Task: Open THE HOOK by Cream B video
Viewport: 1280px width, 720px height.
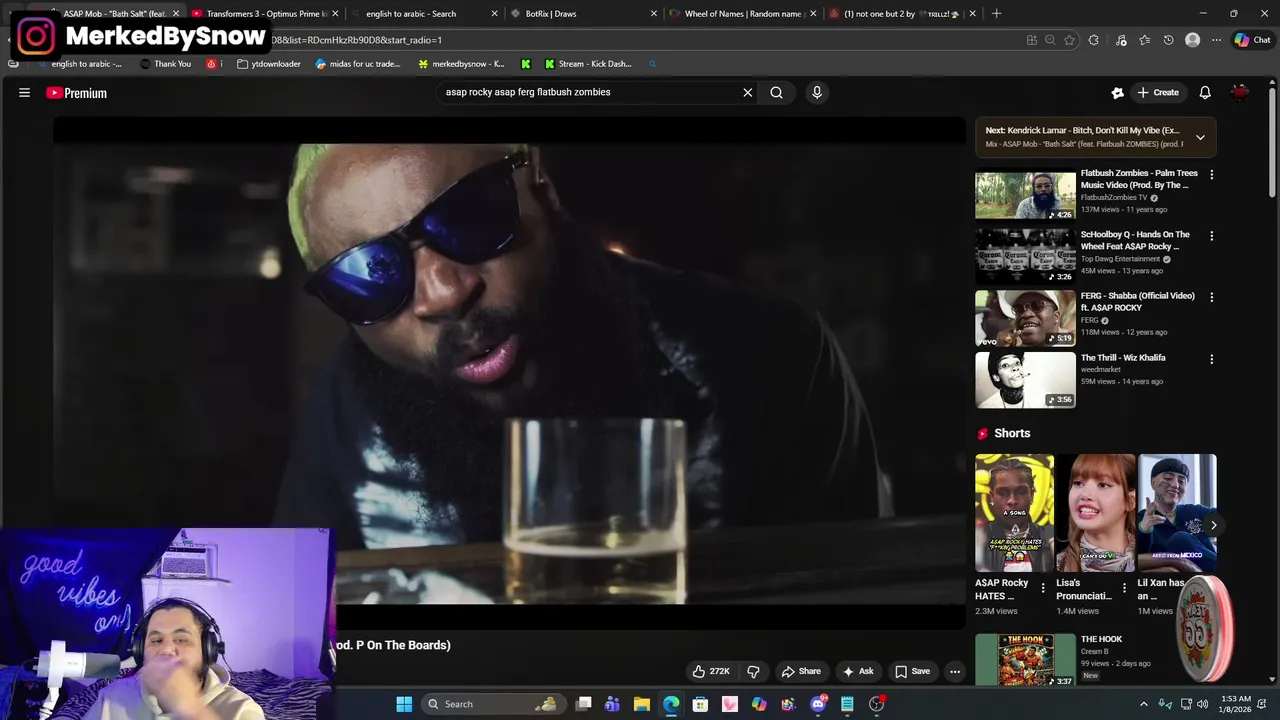Action: pos(1025,660)
